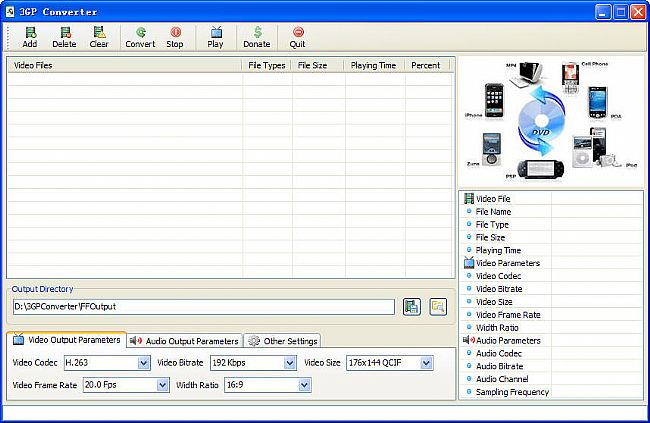
Task: Click the Play toolbar icon
Action: pos(215,37)
